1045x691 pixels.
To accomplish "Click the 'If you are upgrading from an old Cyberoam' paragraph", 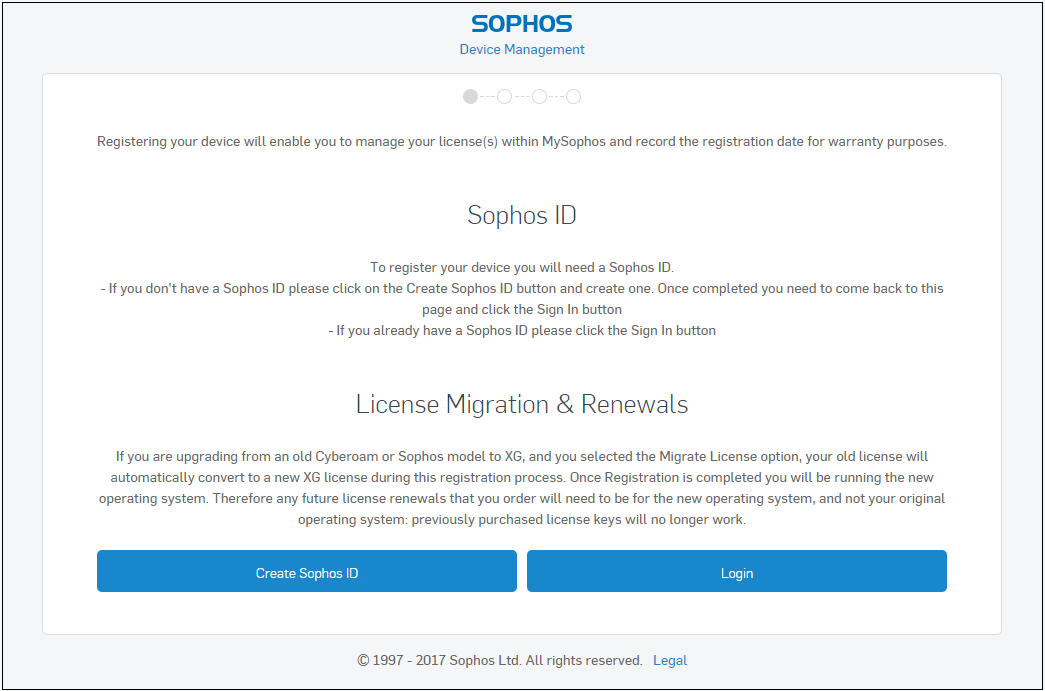I will pos(522,488).
